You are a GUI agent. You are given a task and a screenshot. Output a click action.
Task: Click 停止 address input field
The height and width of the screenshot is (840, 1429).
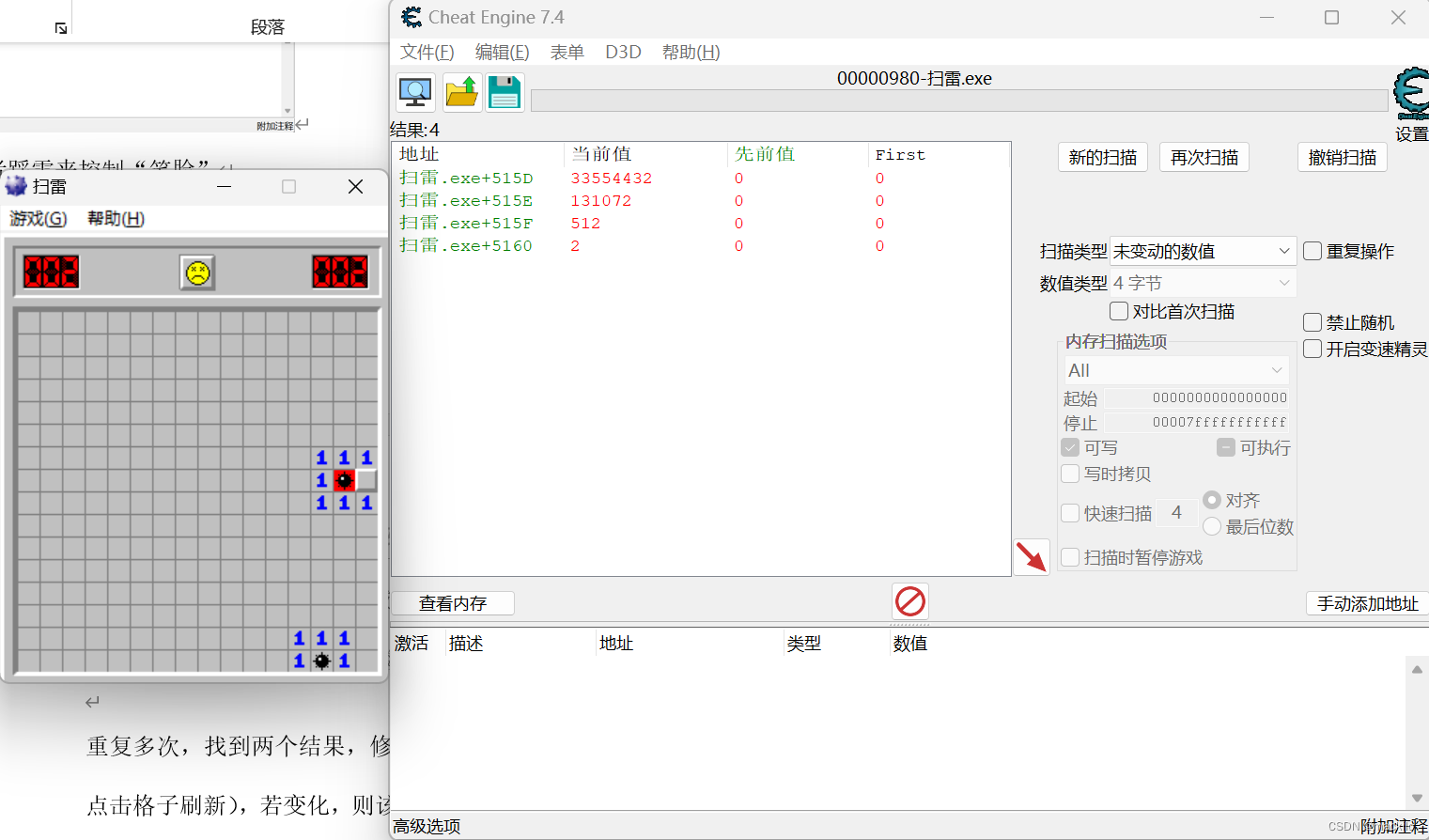pos(1196,422)
